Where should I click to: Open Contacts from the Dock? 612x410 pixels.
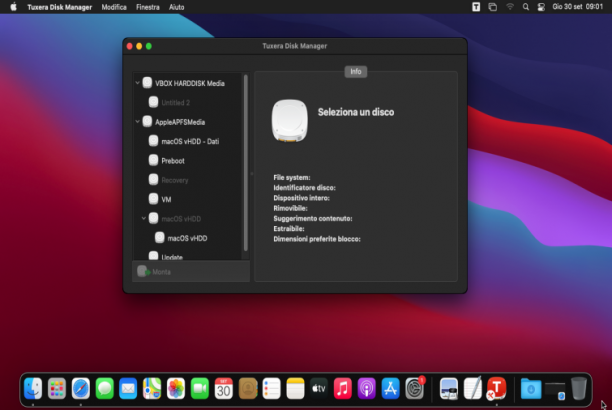click(x=248, y=389)
